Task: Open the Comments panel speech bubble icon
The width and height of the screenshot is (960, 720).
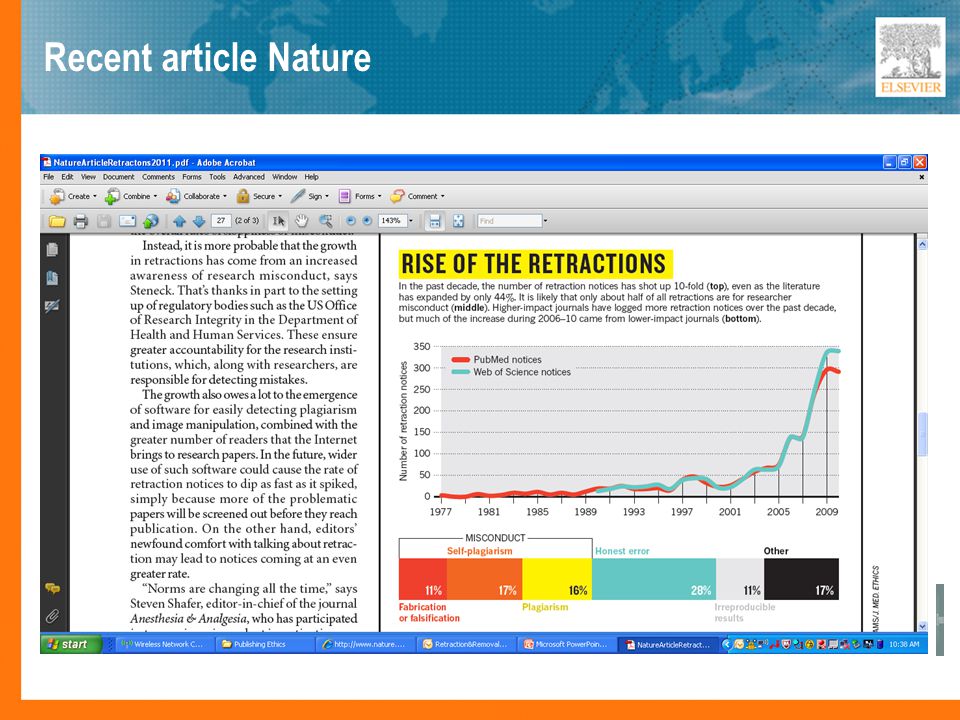Action: coord(52,588)
